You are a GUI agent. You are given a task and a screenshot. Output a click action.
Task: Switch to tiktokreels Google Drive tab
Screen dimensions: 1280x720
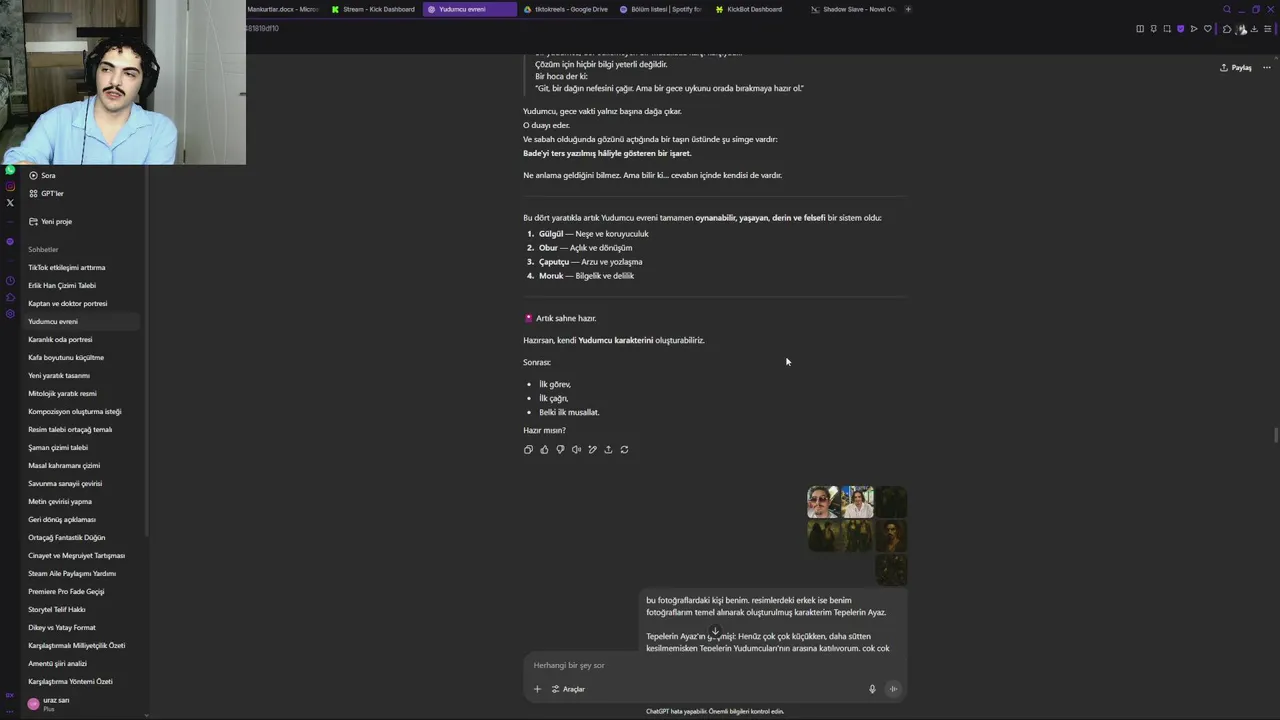(565, 9)
